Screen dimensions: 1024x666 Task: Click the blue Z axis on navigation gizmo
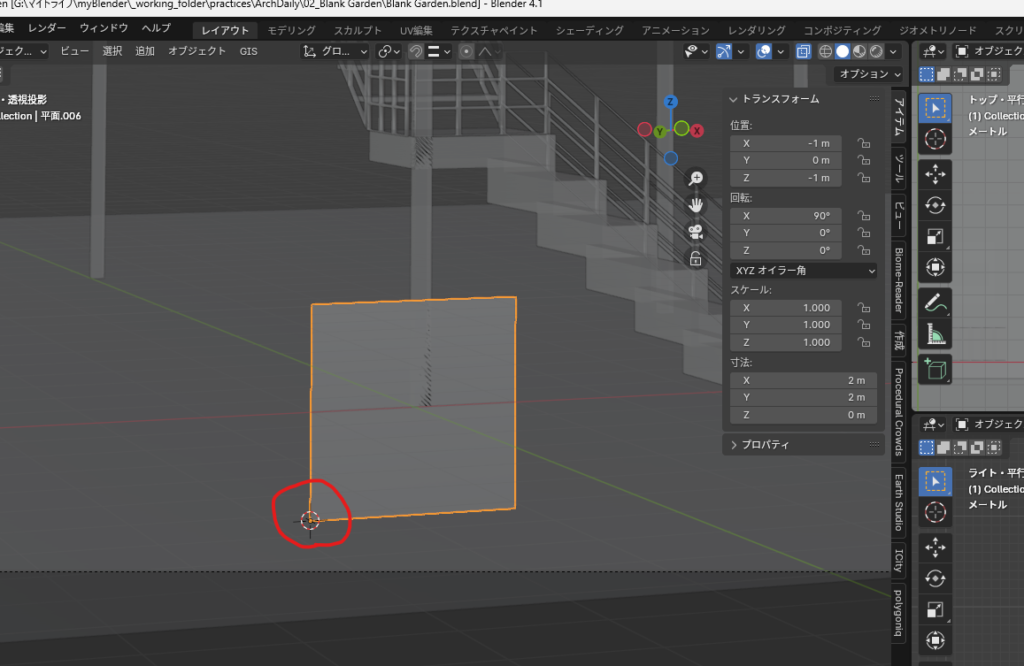point(671,102)
